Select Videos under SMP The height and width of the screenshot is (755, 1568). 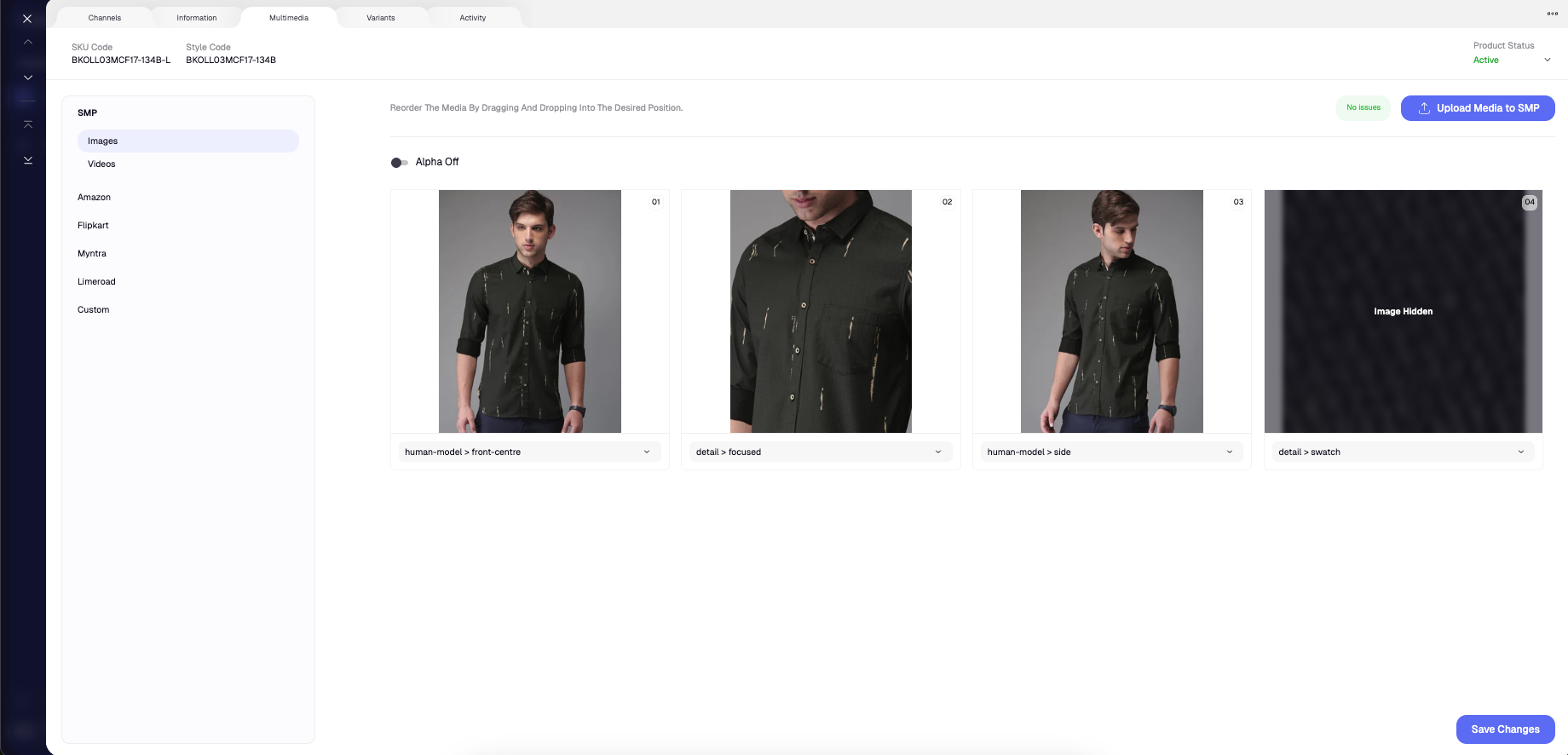pyautogui.click(x=101, y=164)
